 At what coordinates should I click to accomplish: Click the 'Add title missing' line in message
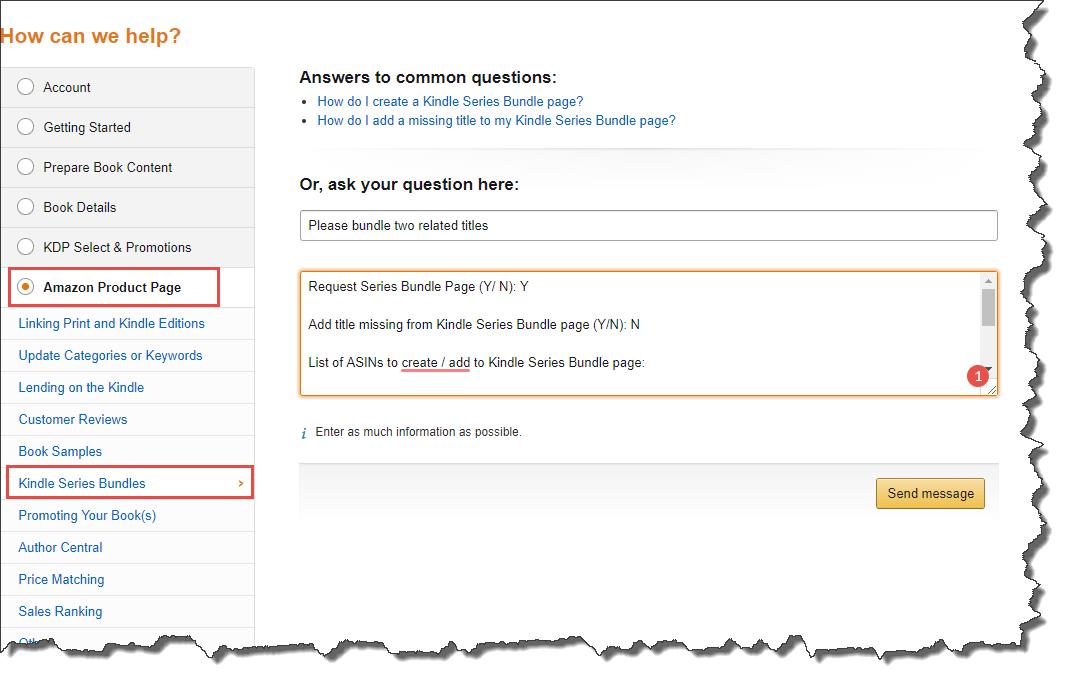coord(474,325)
